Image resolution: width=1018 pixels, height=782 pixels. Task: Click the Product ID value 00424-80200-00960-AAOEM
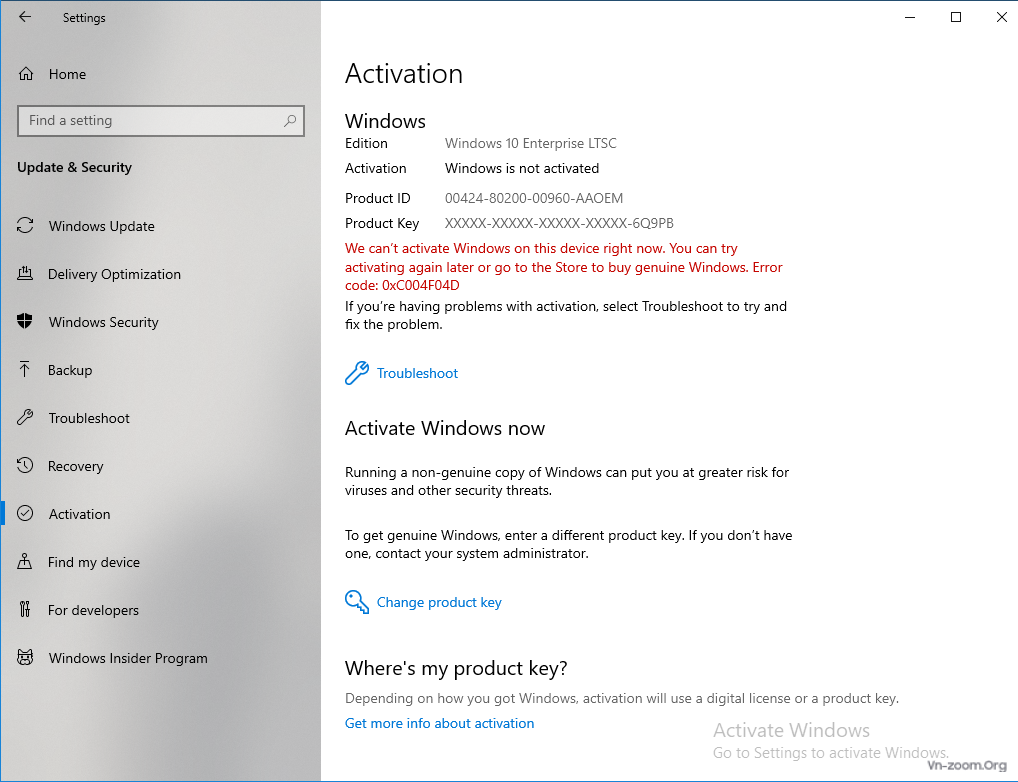[x=534, y=198]
